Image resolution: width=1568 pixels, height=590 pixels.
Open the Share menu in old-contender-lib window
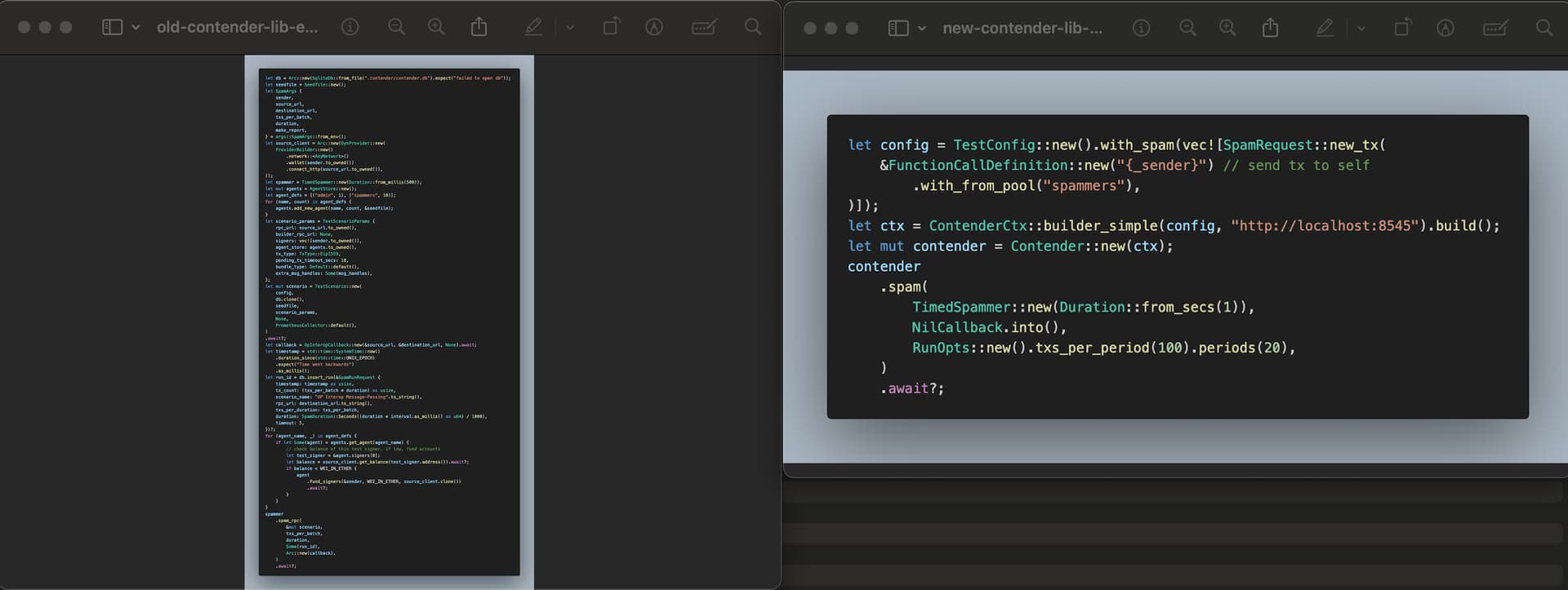click(x=479, y=27)
